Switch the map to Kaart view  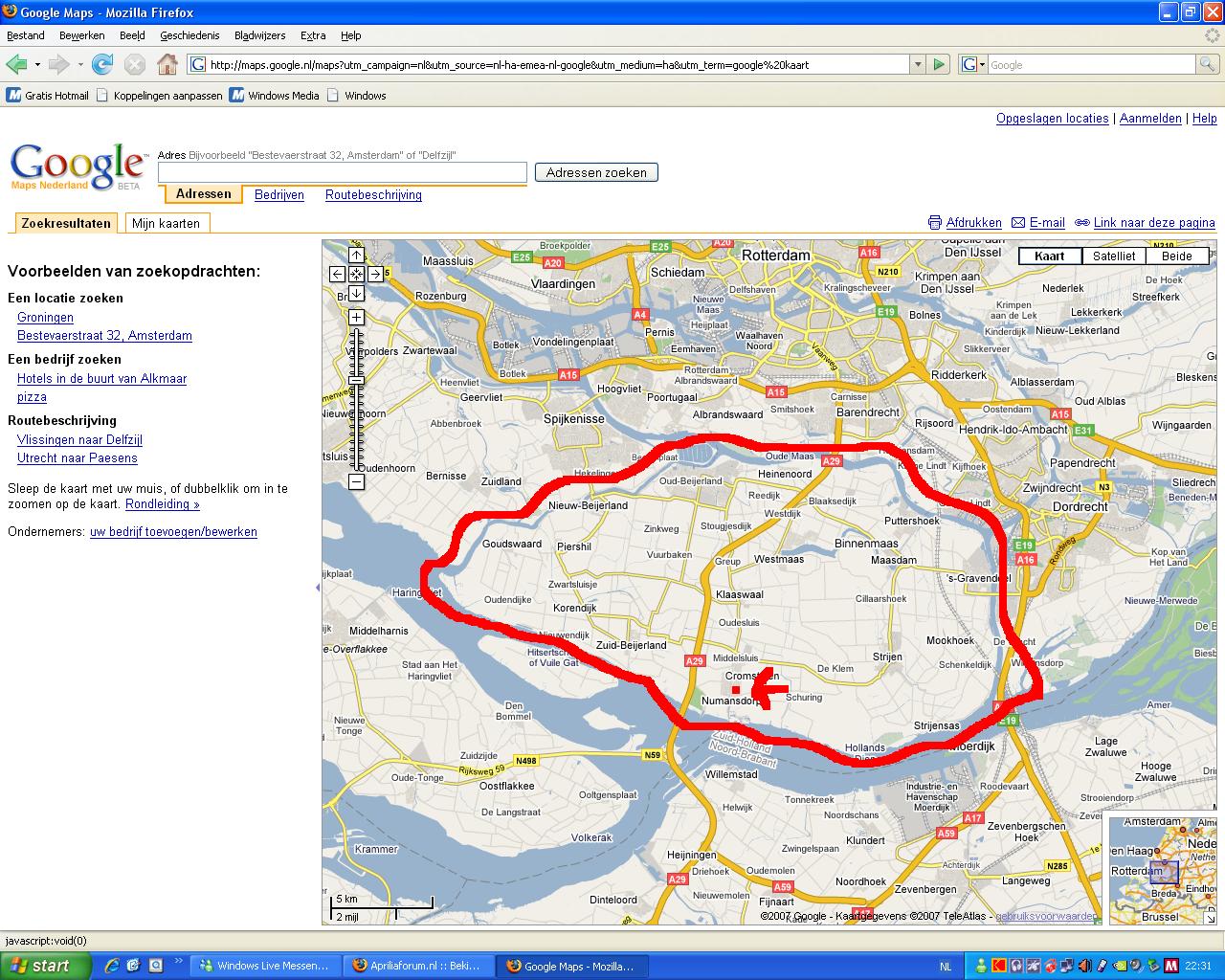(1050, 256)
